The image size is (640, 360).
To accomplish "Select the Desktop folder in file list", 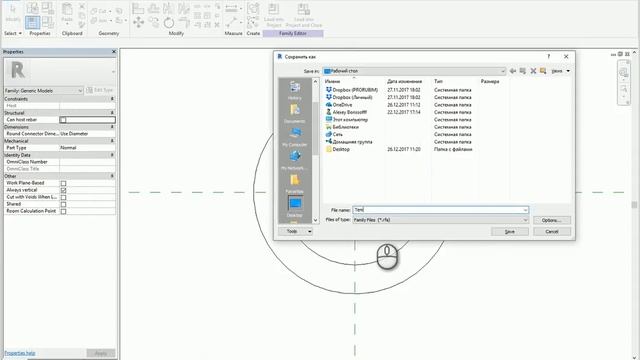I will coord(338,149).
